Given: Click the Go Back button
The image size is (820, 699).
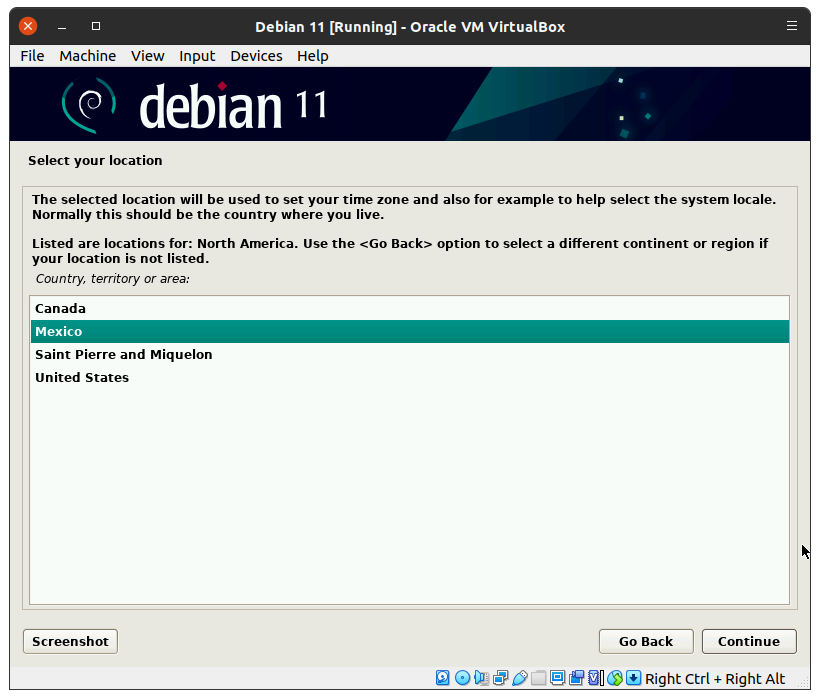Looking at the screenshot, I should tap(645, 641).
